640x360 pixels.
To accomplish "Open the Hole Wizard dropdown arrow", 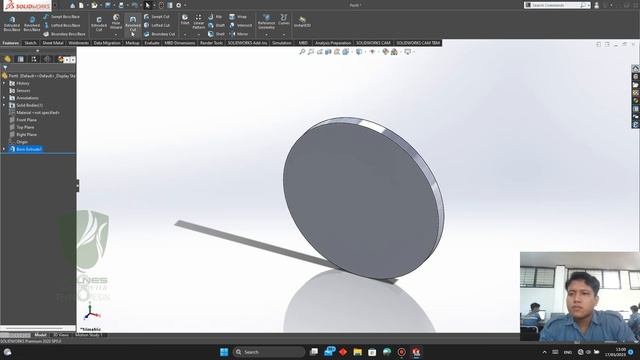I will click(116, 35).
